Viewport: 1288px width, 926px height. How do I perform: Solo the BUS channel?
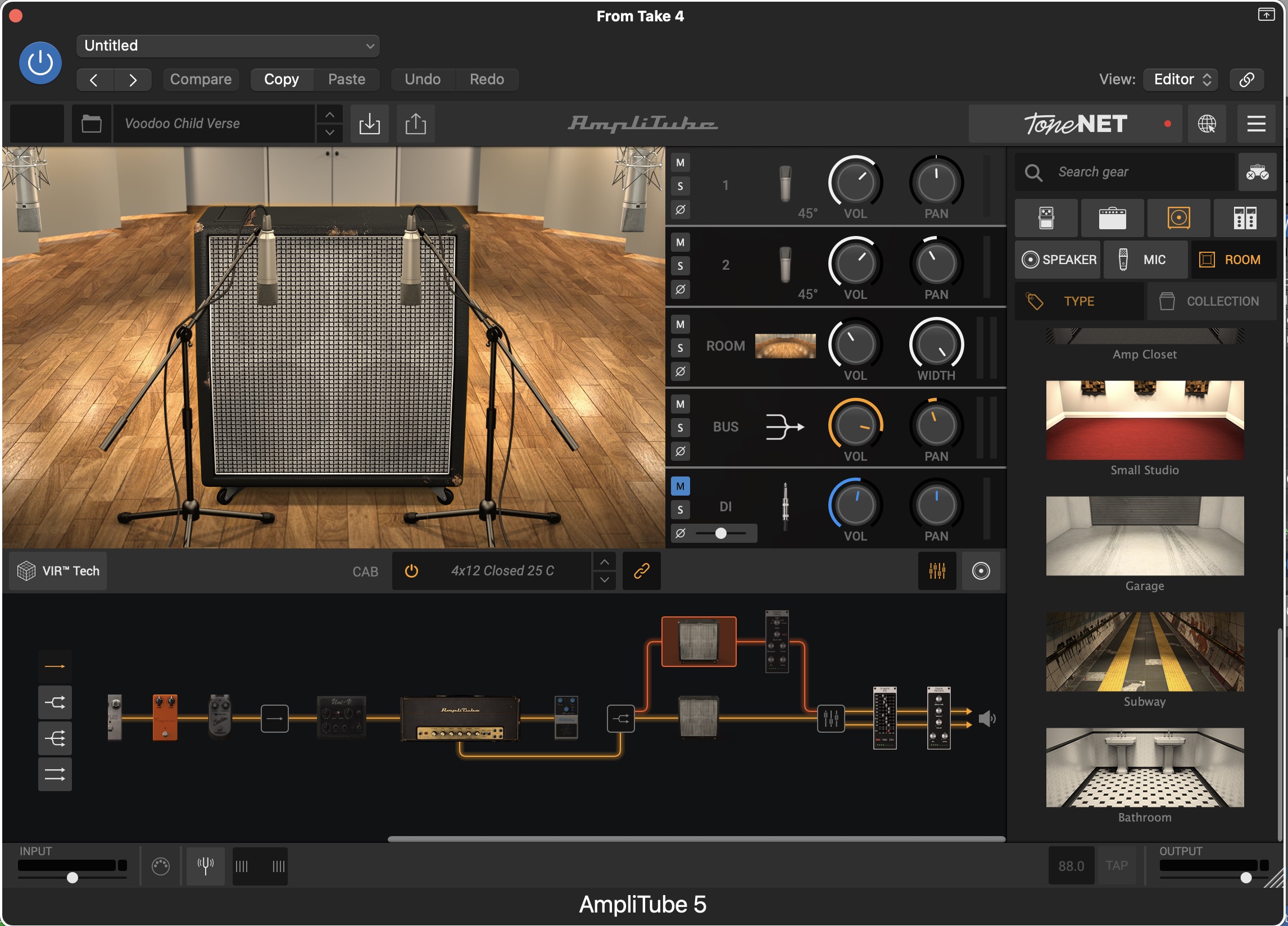[681, 428]
